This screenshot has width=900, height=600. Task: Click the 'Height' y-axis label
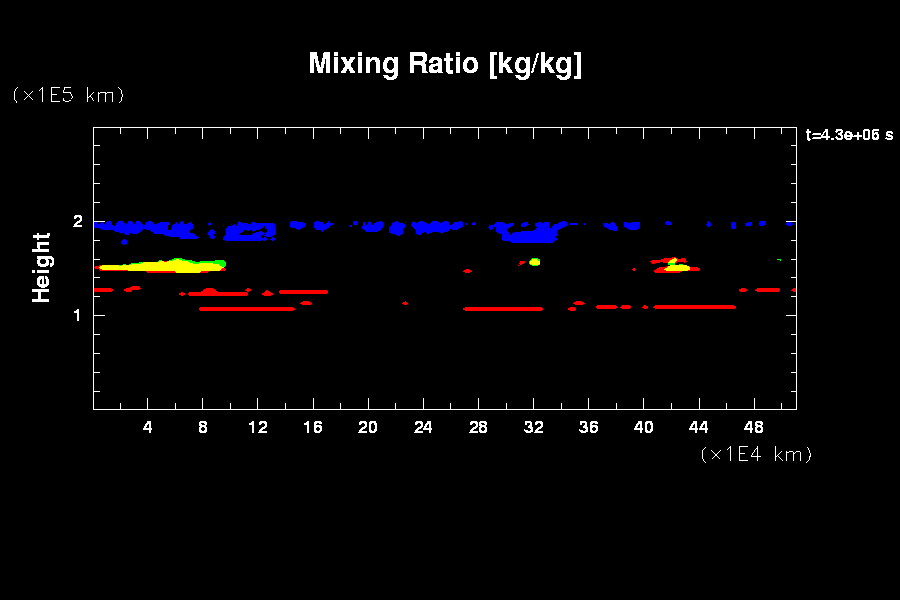(x=42, y=267)
